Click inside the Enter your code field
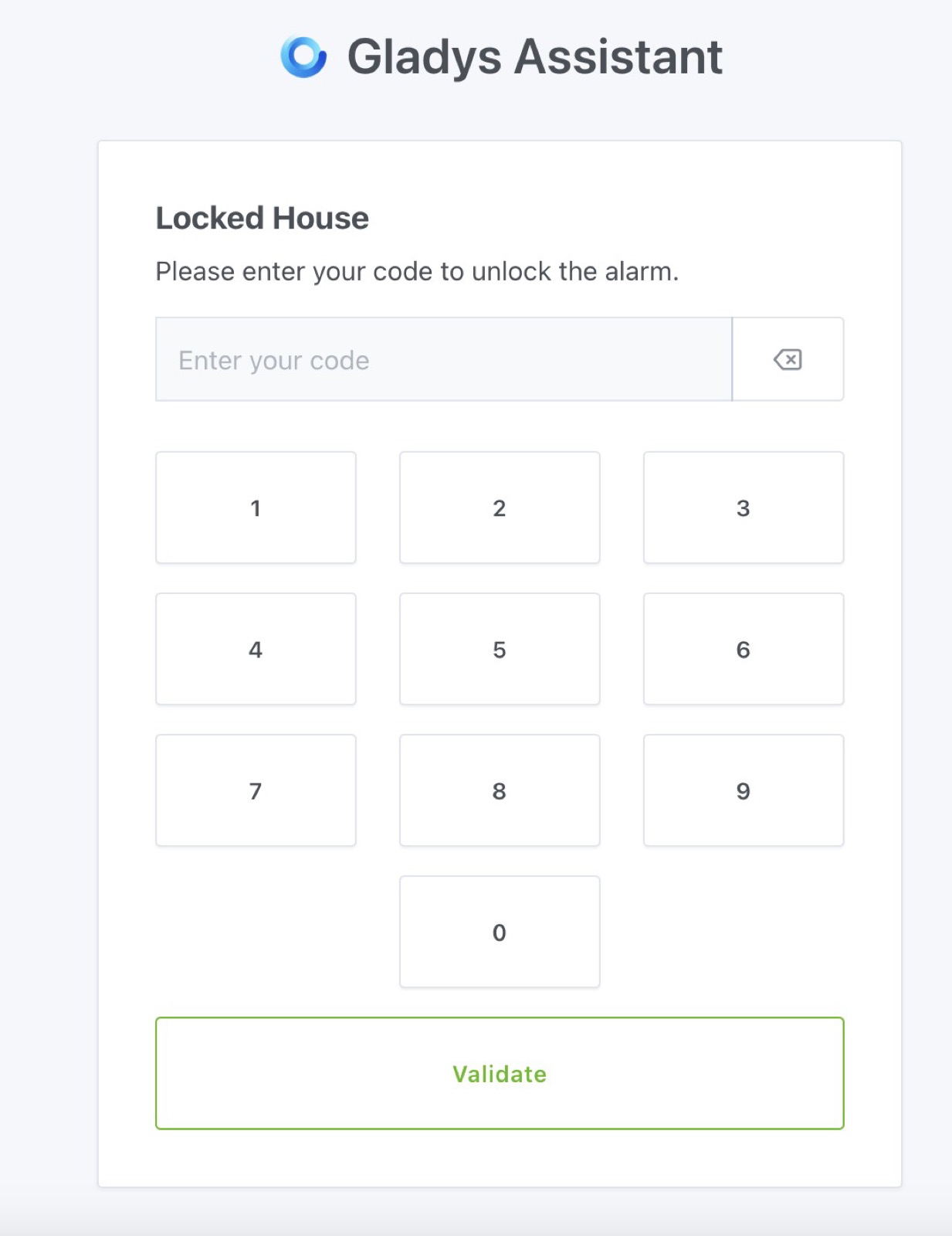952x1236 pixels. 444,359
